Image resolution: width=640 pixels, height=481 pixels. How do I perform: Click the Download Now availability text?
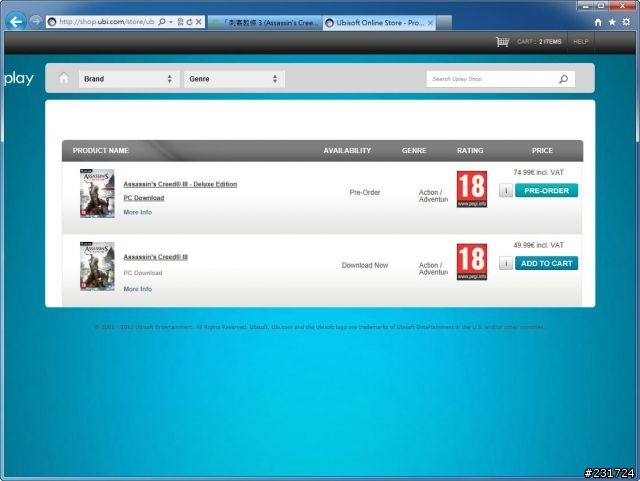click(364, 265)
